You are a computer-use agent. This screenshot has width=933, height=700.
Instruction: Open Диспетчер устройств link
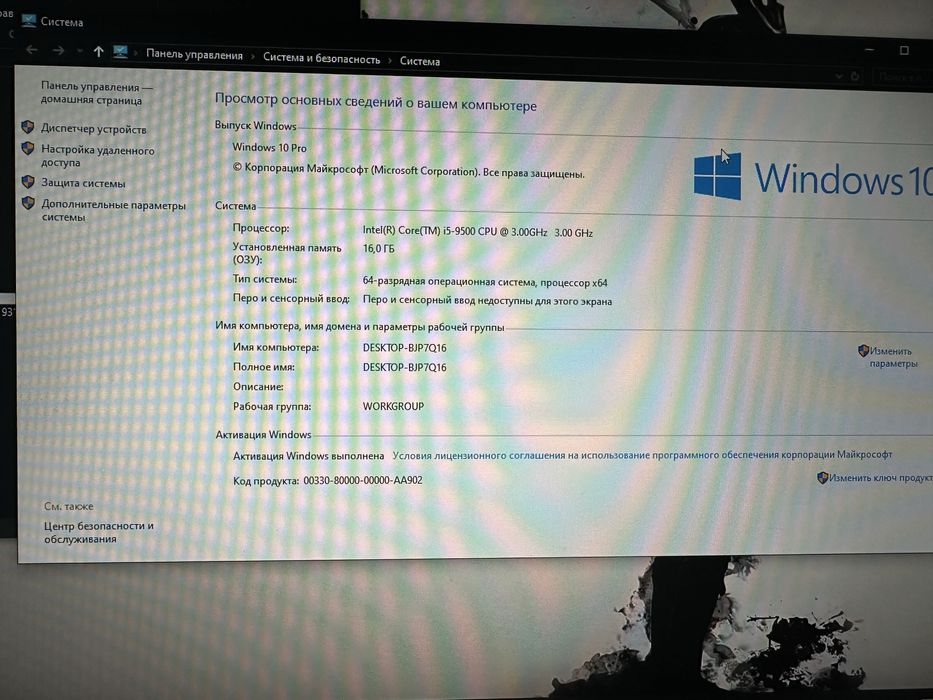(93, 129)
